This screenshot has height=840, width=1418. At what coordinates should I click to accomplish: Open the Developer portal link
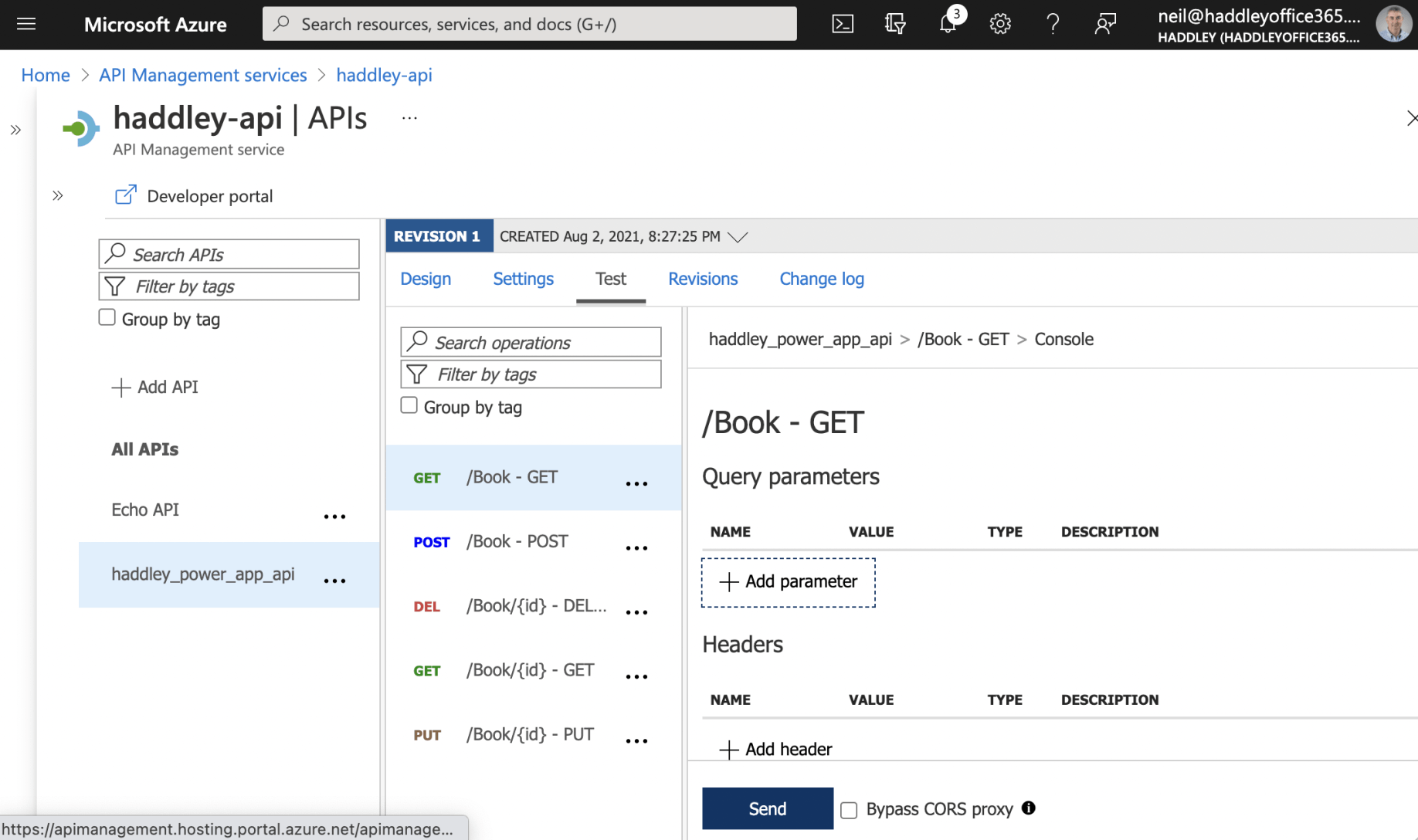point(194,196)
